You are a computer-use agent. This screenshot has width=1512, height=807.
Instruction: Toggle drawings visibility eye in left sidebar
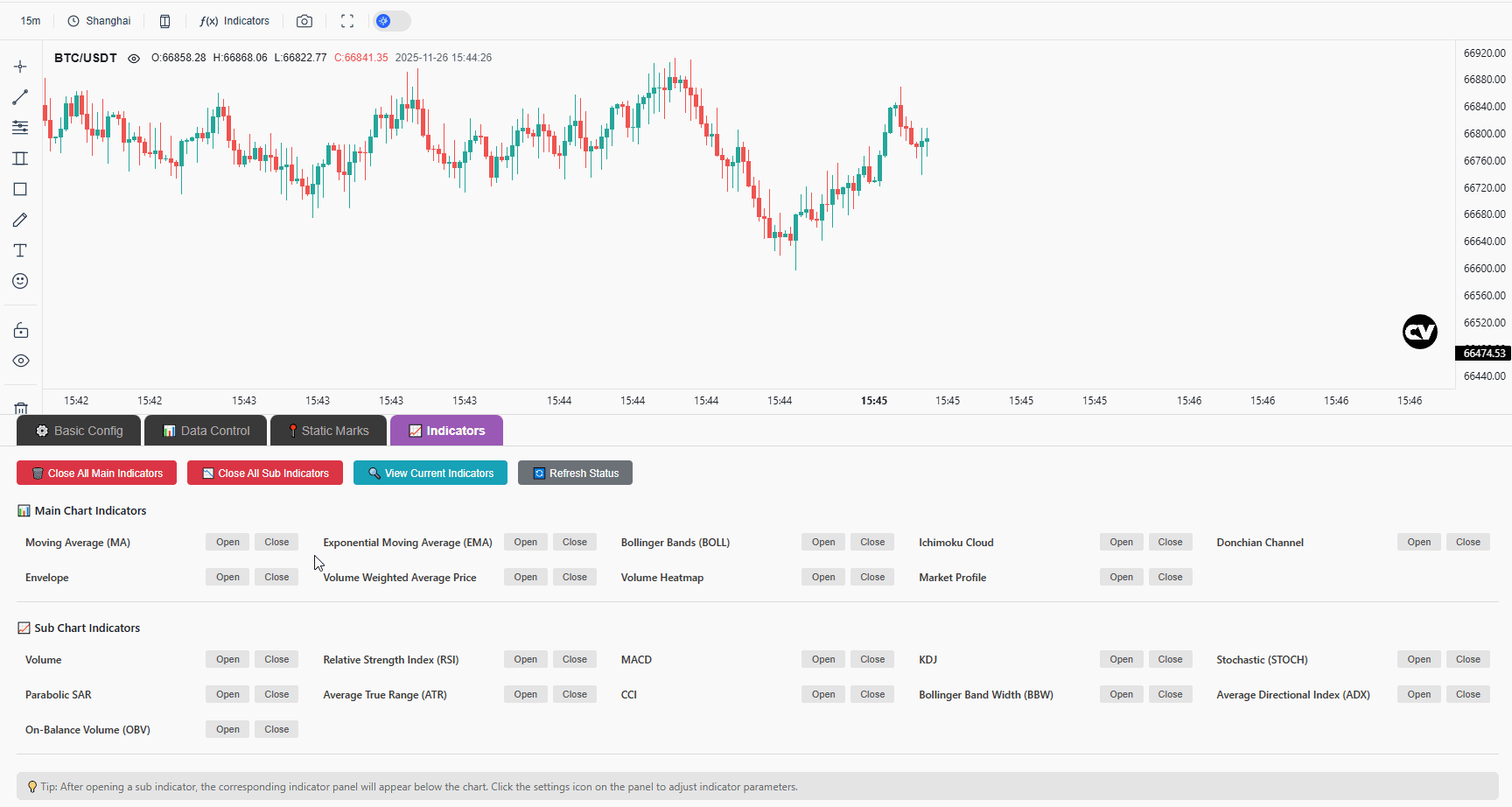click(21, 361)
